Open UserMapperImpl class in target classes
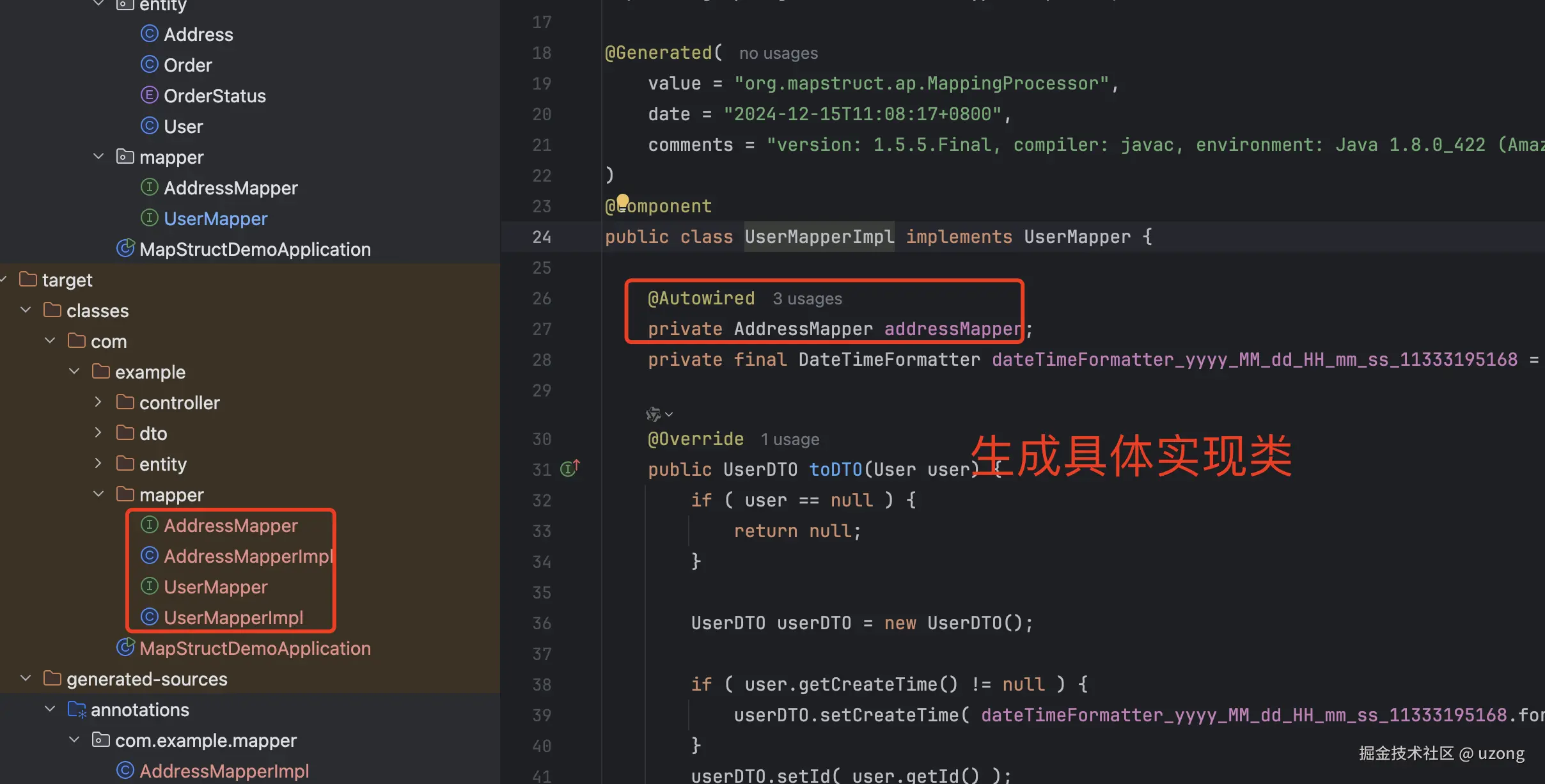Image resolution: width=1545 pixels, height=784 pixels. tap(233, 618)
